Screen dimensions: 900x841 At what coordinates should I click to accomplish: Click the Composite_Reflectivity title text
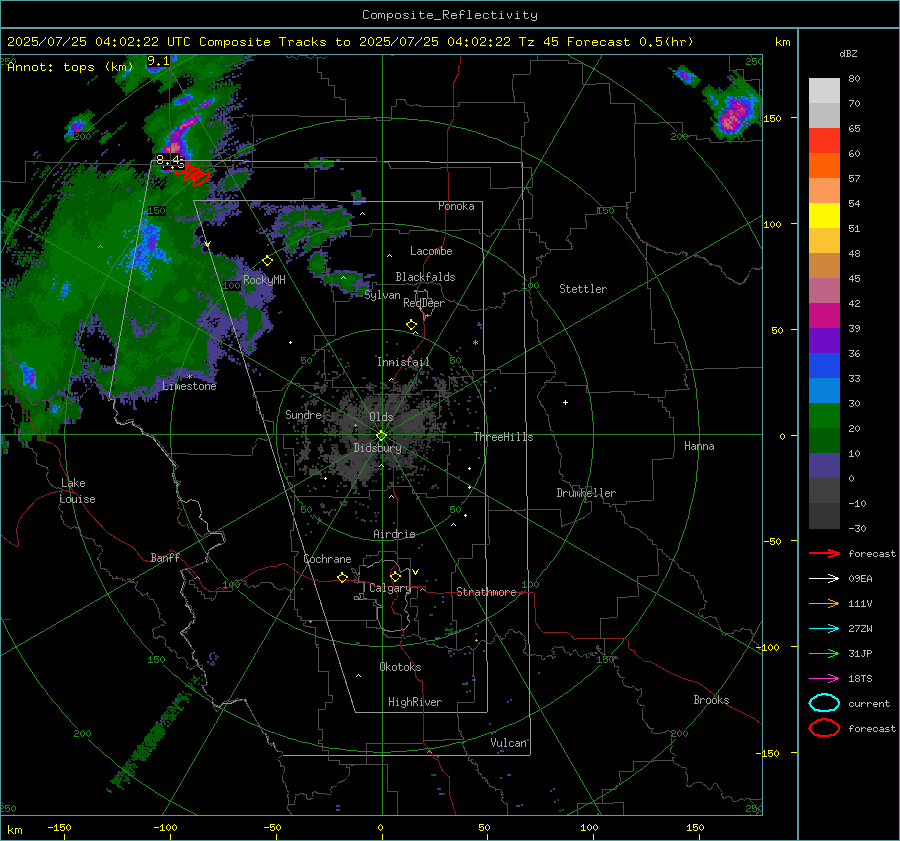(x=449, y=15)
